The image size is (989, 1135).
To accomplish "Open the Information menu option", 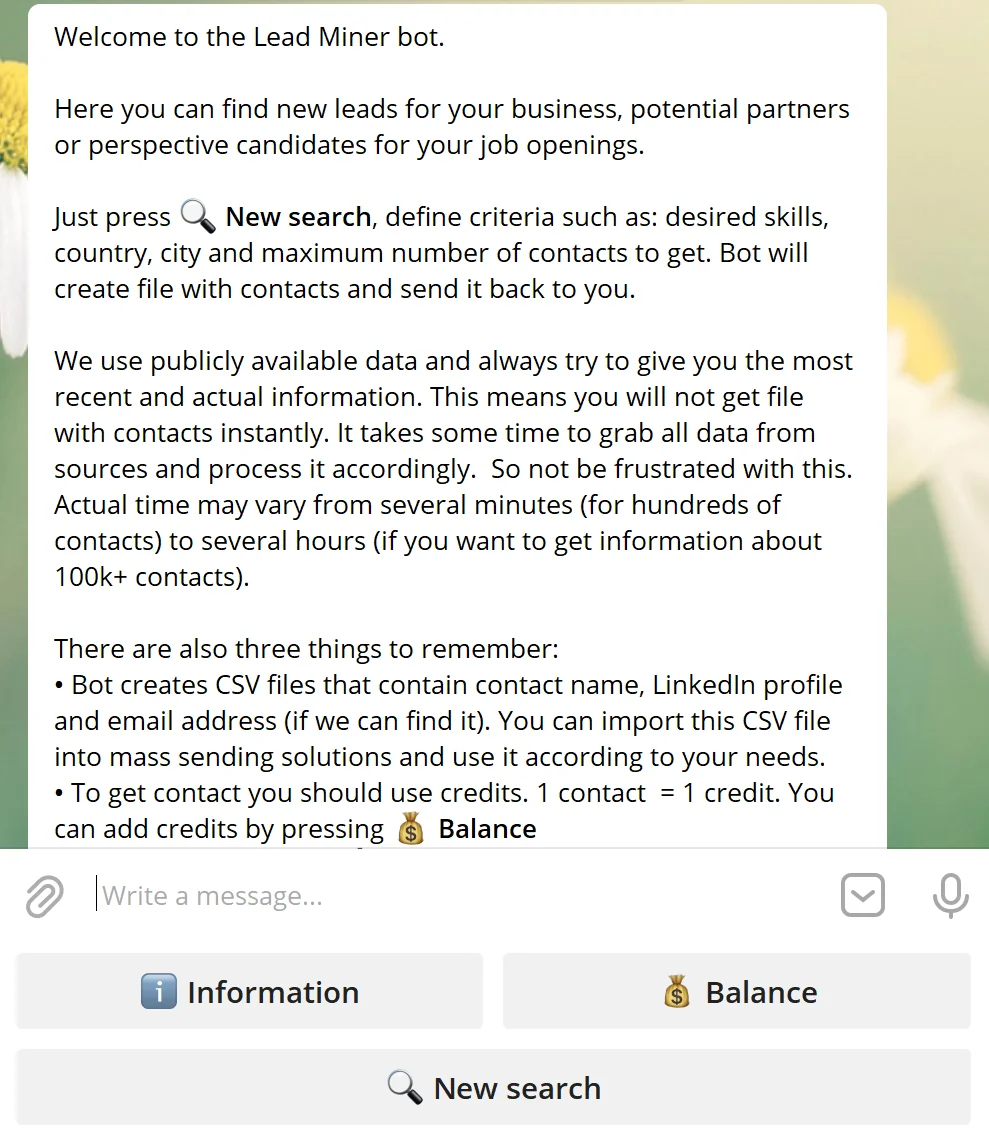I will coord(248,991).
